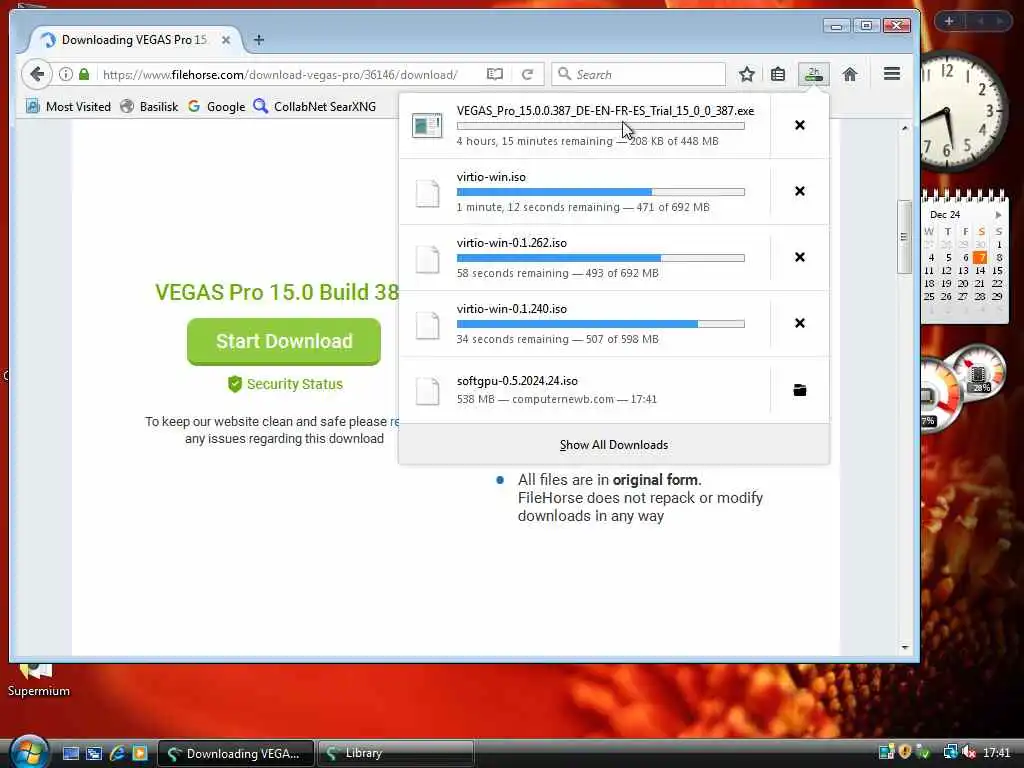Click the 'VEGAS Pro 15.0 Build' heading

coord(276,293)
